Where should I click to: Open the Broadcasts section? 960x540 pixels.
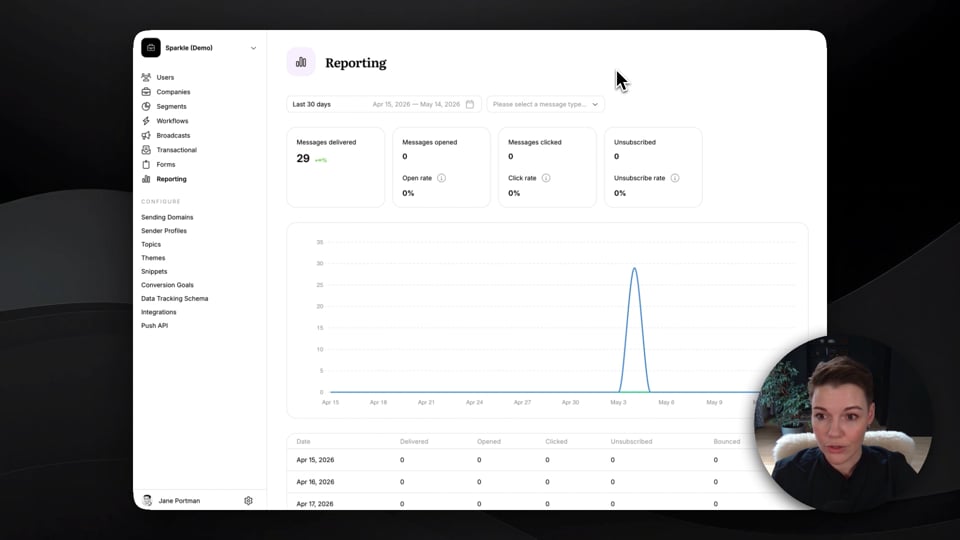click(x=173, y=135)
